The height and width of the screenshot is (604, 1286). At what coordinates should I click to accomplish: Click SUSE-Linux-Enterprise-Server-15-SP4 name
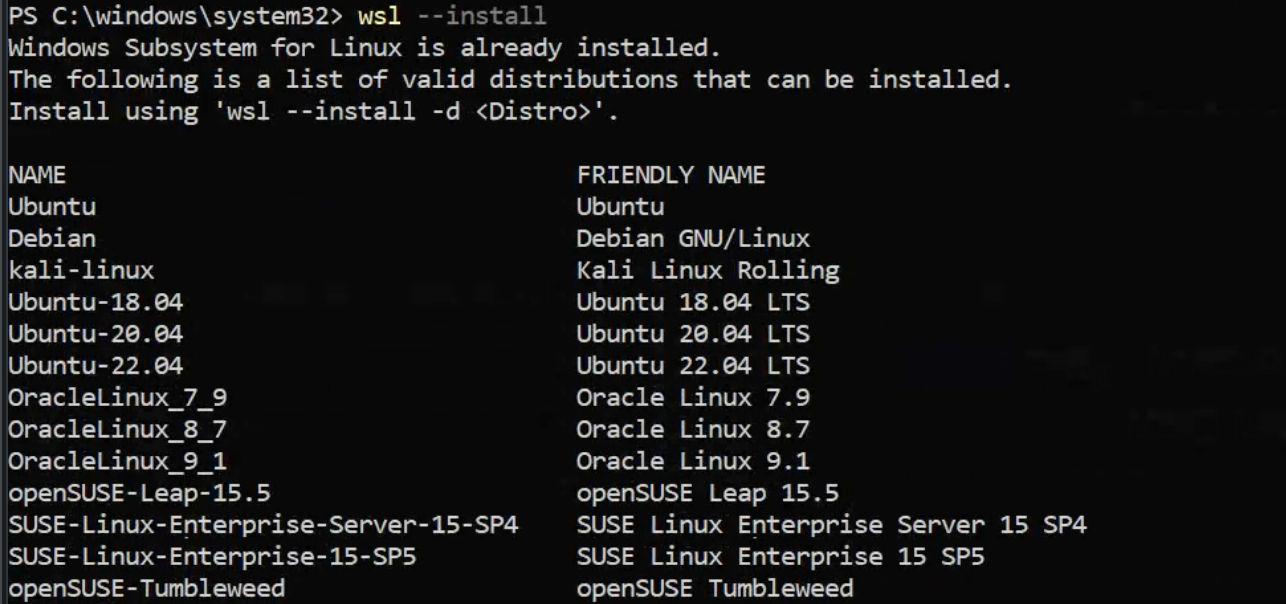(x=263, y=525)
